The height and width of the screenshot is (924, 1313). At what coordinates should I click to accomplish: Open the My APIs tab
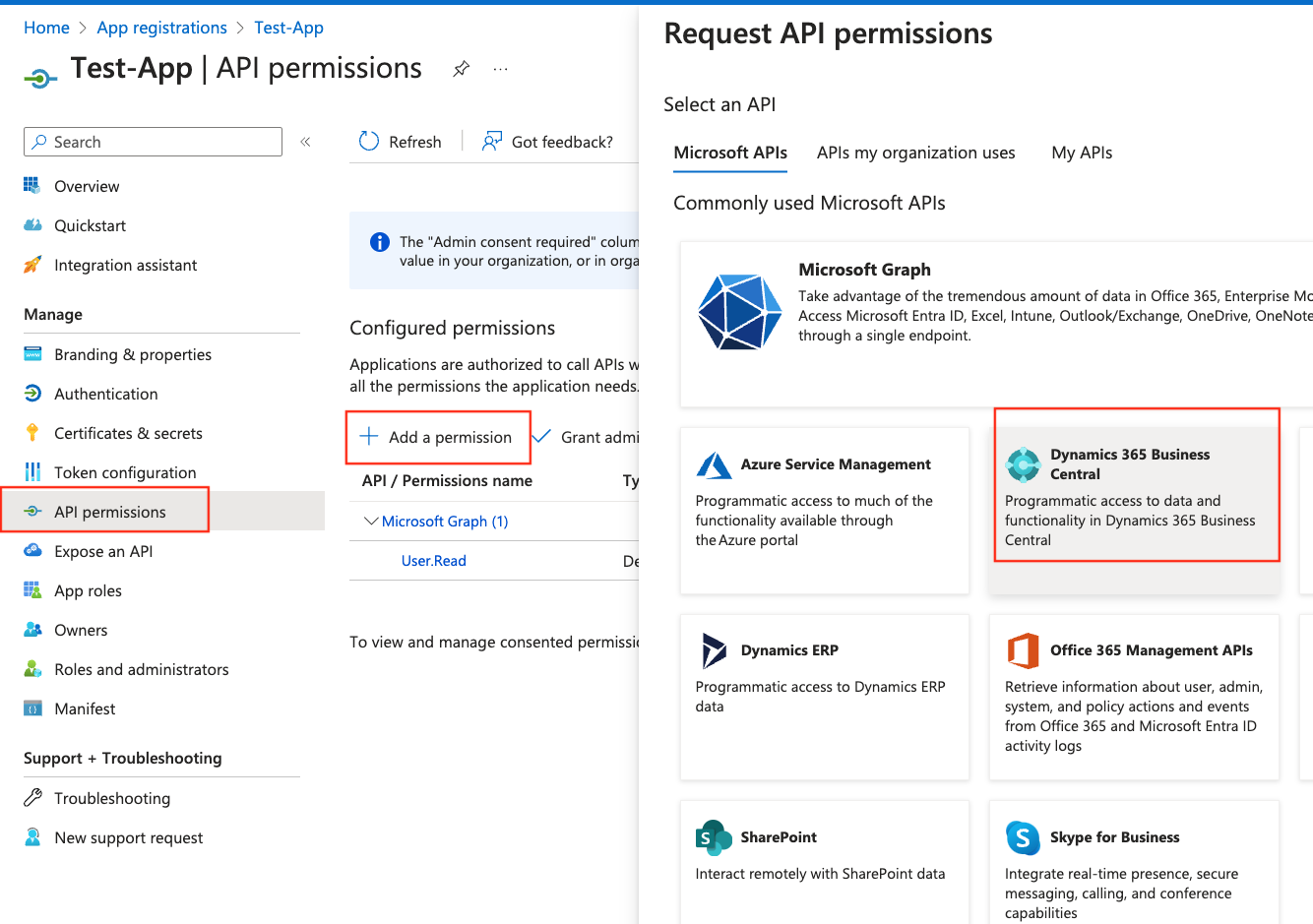[x=1082, y=153]
